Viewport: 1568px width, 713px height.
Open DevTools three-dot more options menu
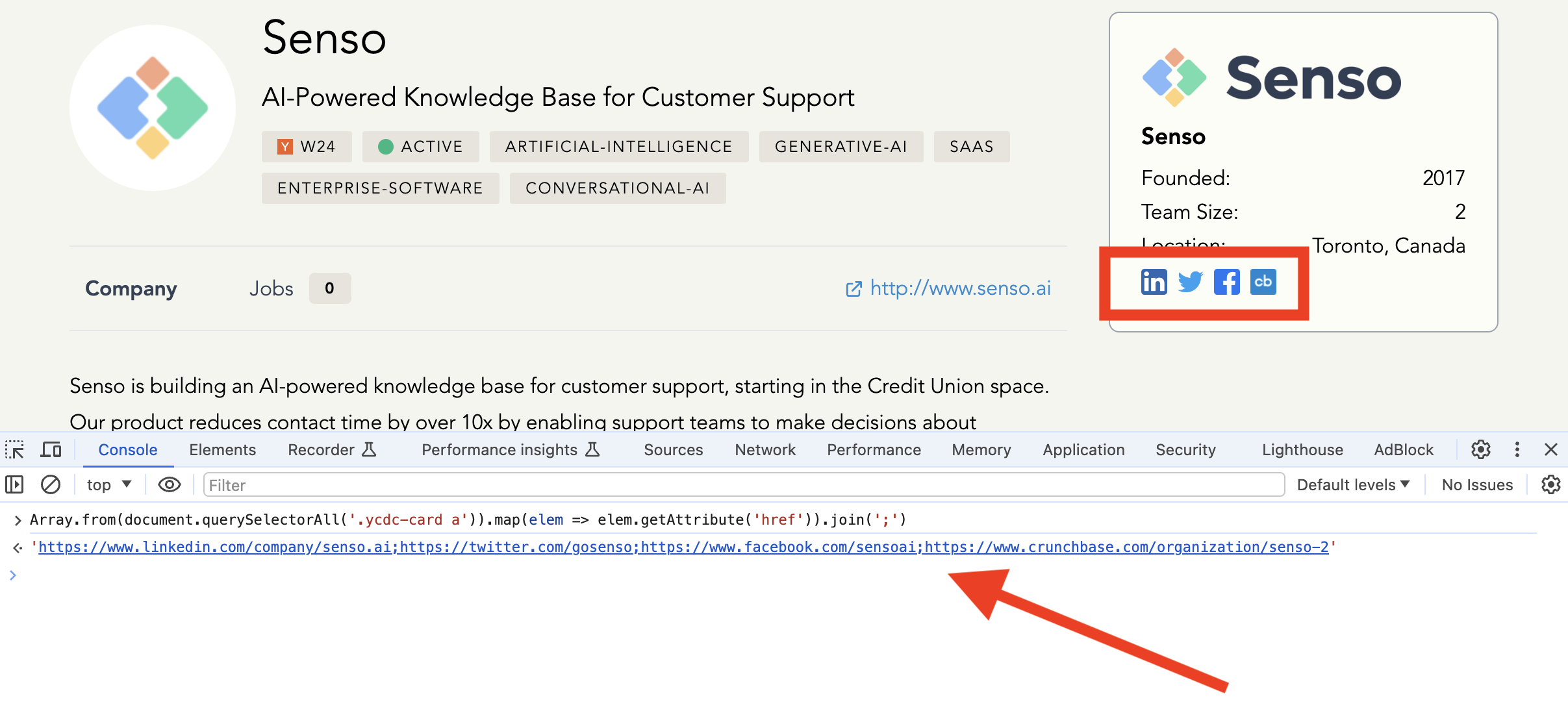(x=1517, y=449)
